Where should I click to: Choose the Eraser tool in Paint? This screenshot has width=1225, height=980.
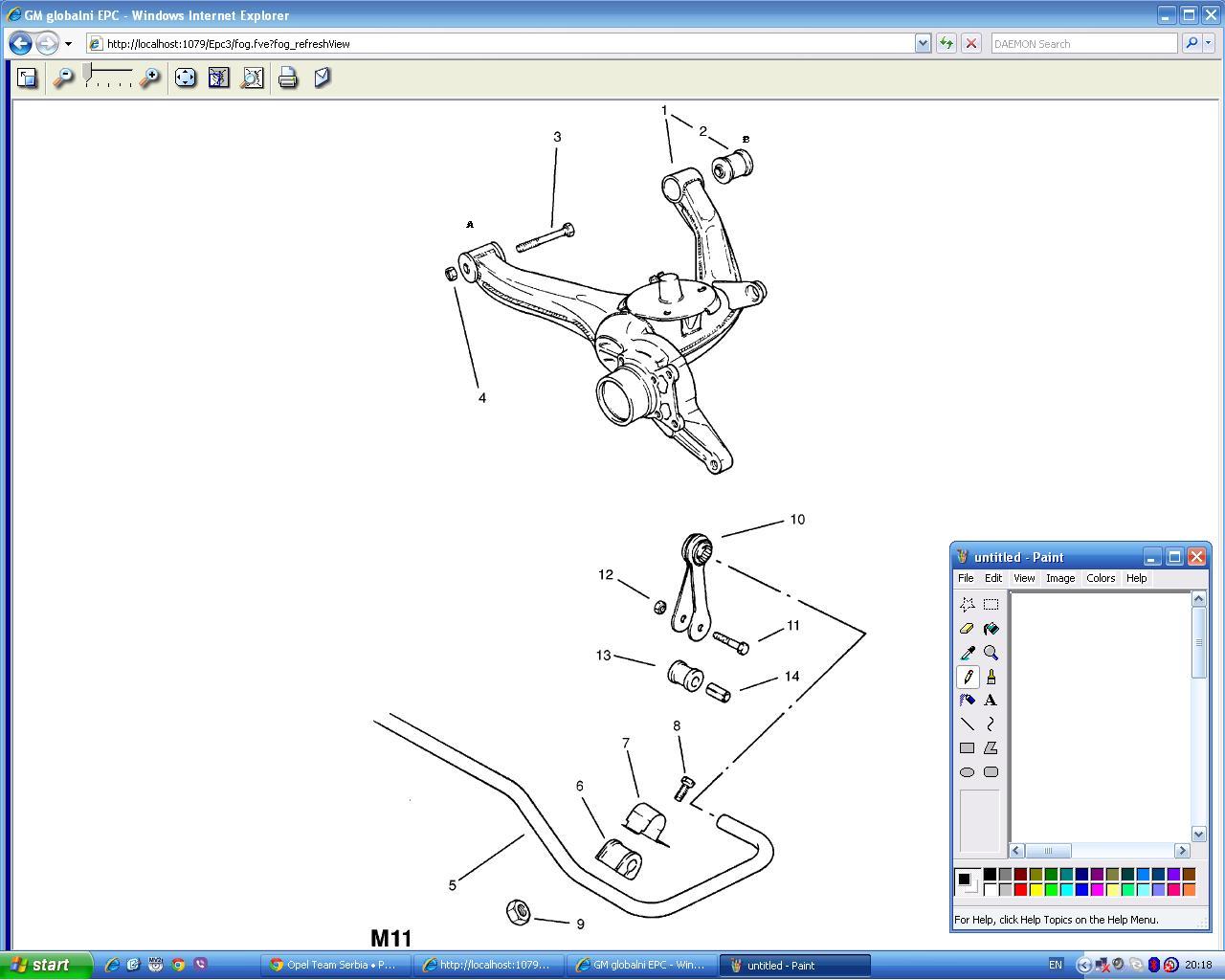968,629
